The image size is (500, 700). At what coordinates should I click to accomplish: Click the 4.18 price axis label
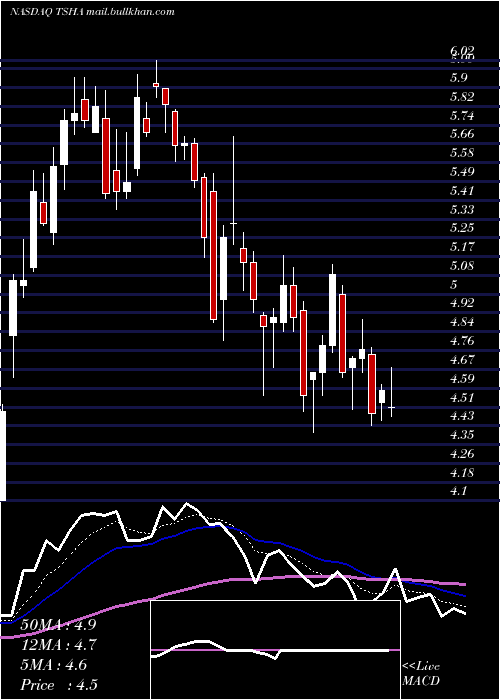pos(462,472)
